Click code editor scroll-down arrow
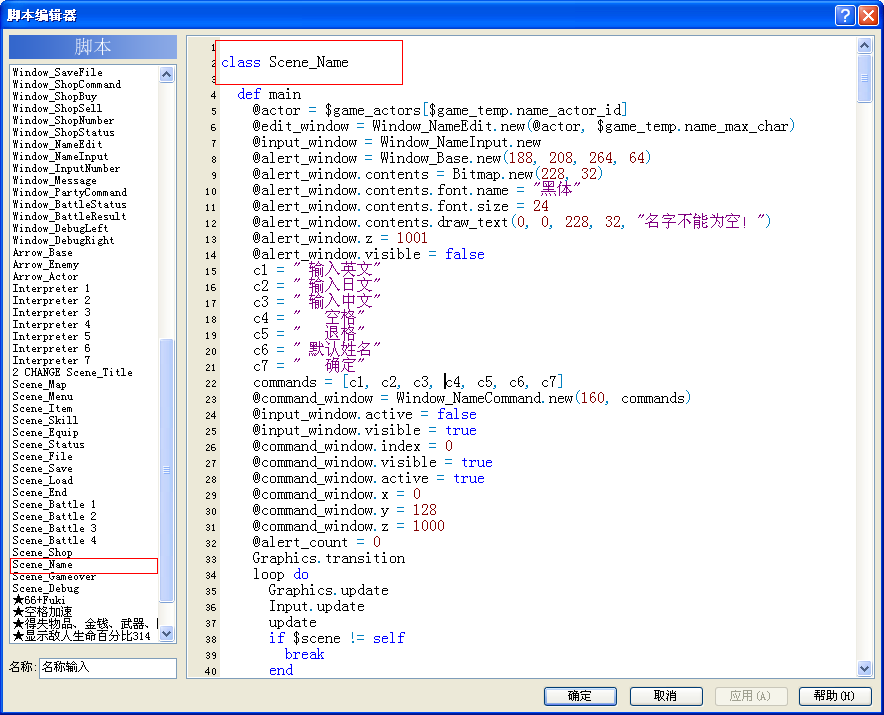The height and width of the screenshot is (715, 884). [x=865, y=669]
